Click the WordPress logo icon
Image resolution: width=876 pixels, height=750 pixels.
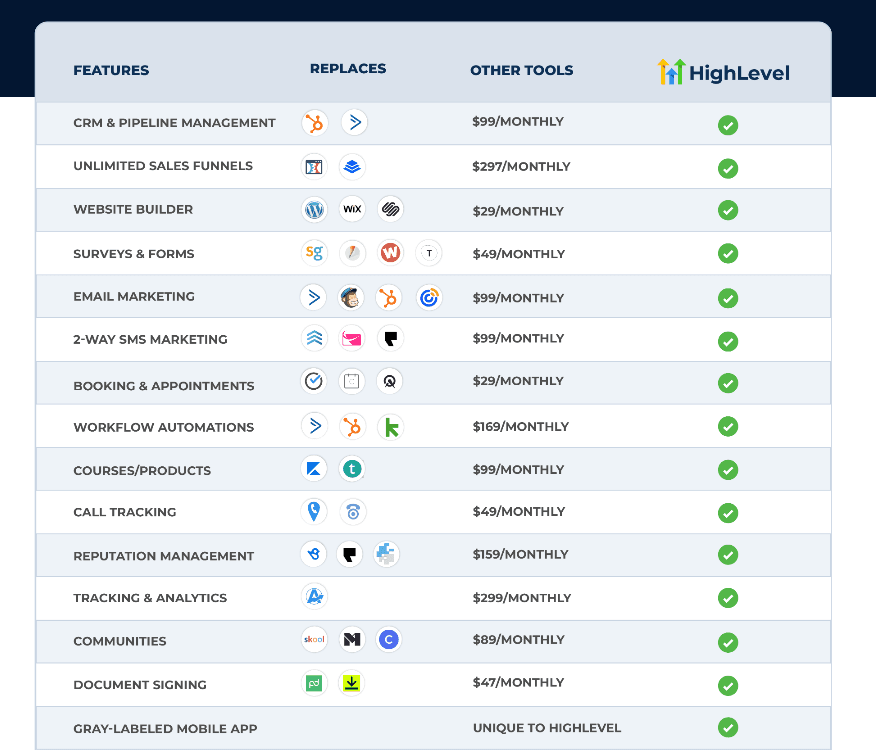click(315, 210)
